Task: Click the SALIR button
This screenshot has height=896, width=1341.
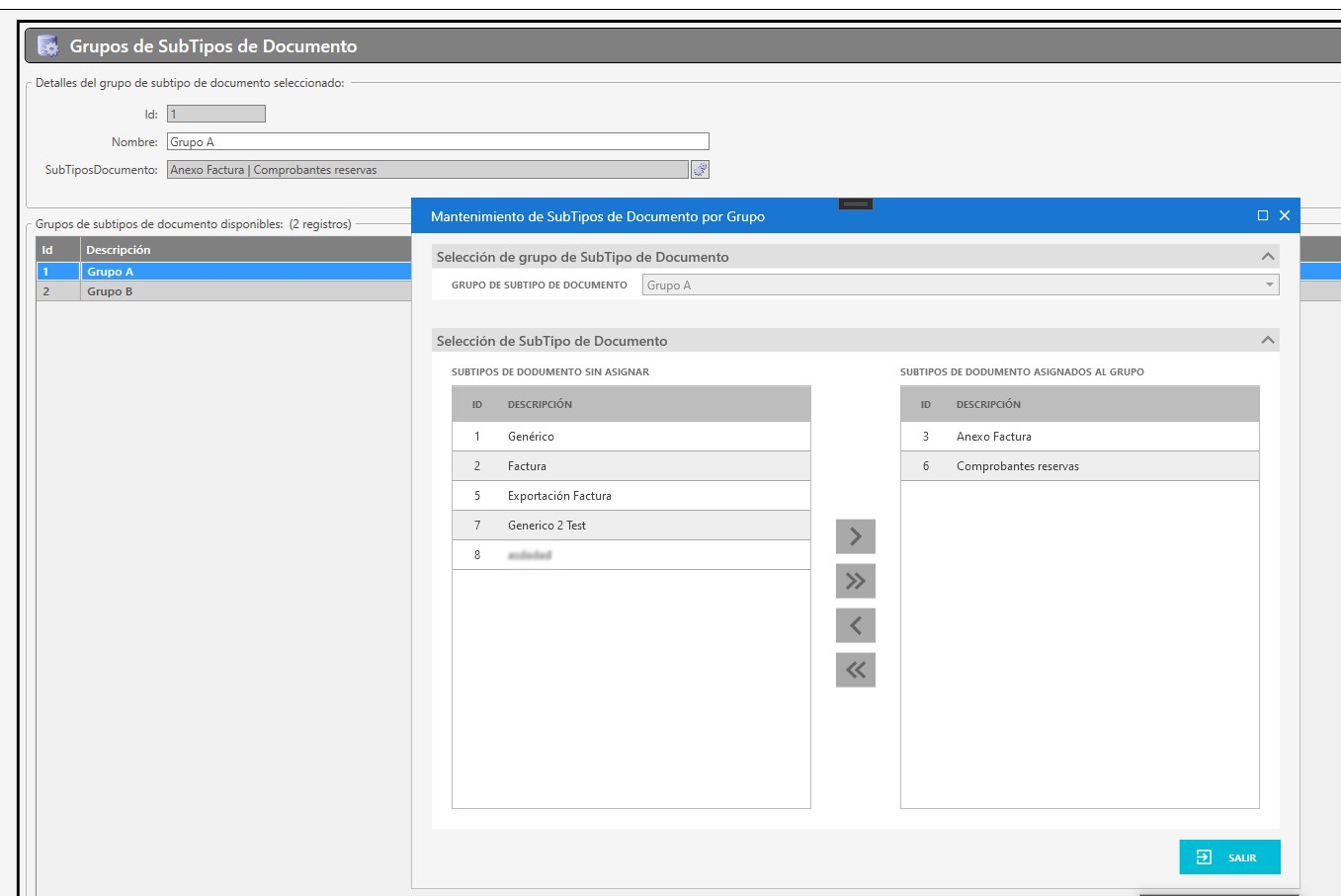Action: coord(1229,857)
